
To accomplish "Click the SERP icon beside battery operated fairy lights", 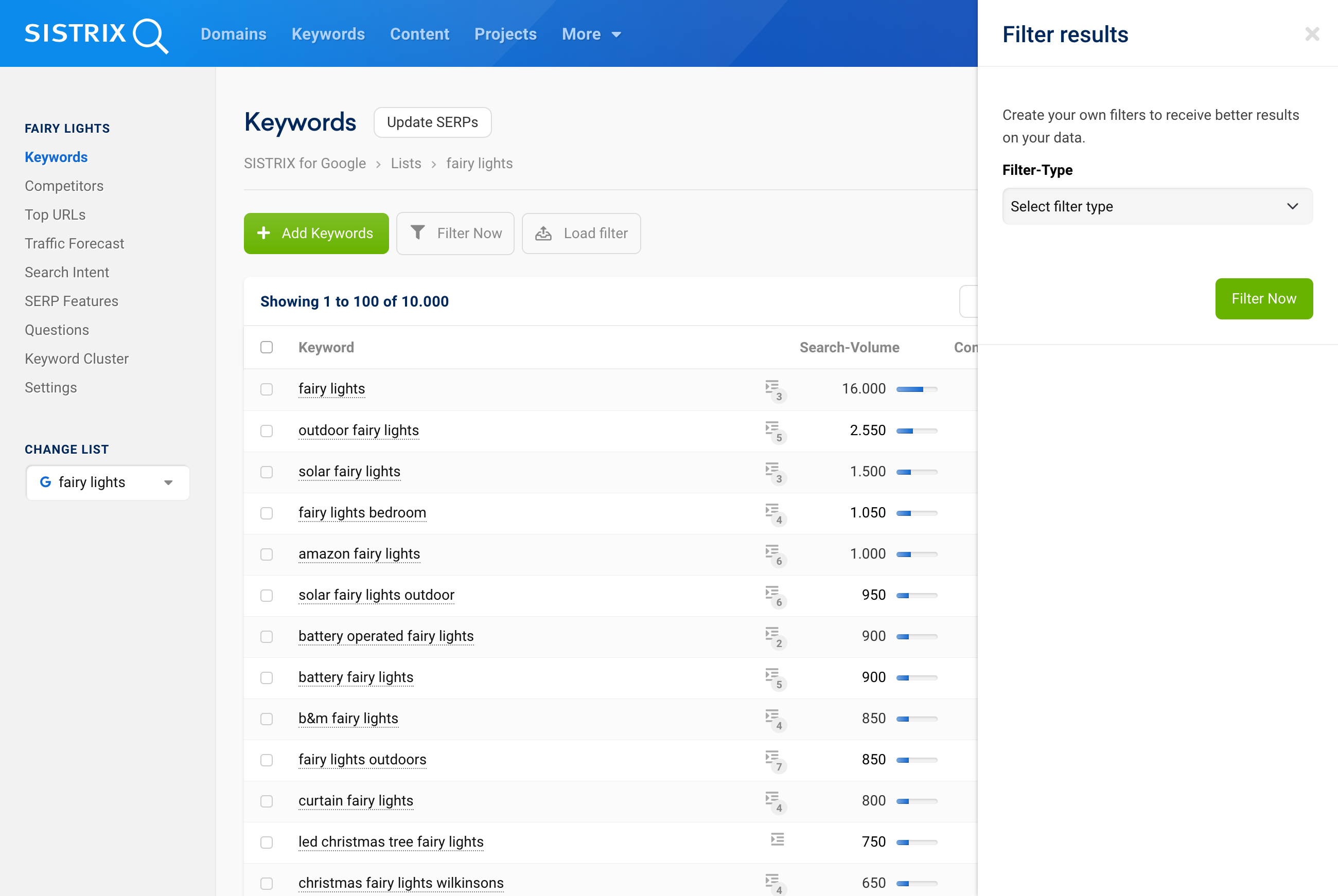I will [x=774, y=636].
